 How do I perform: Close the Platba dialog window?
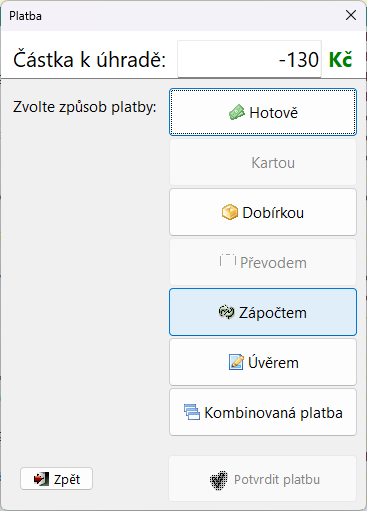[x=351, y=15]
